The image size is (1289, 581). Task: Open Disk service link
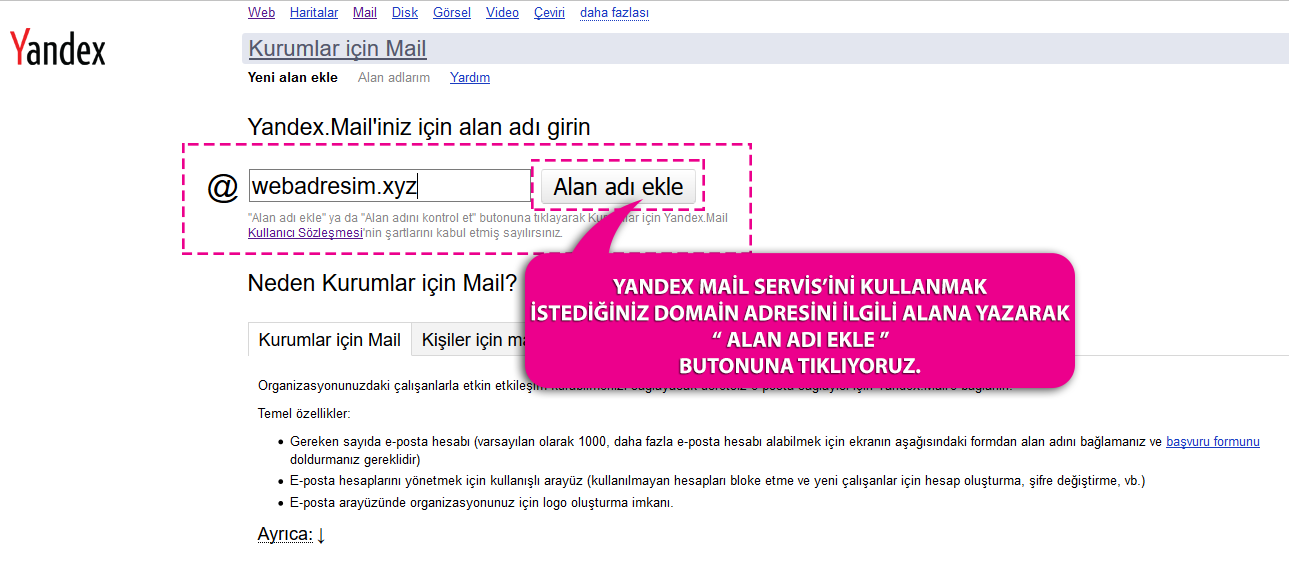(405, 13)
